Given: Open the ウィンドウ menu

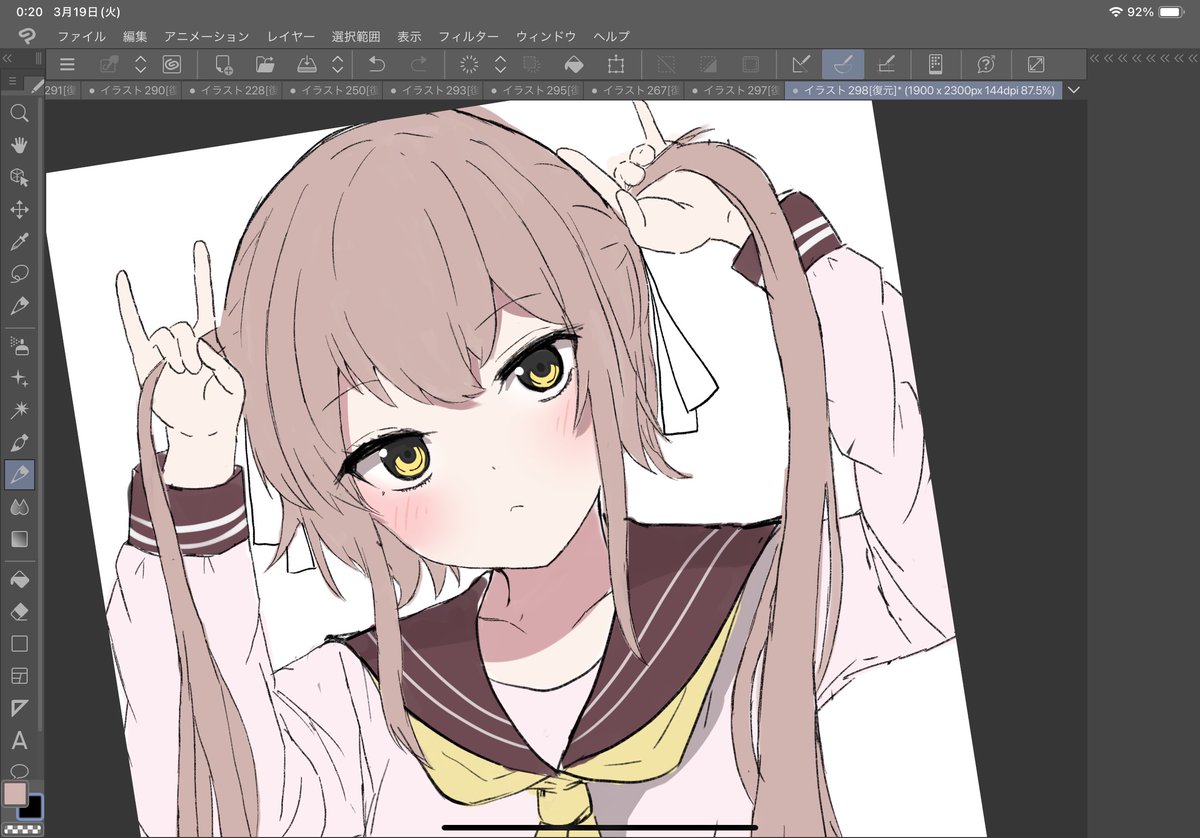Looking at the screenshot, I should 546,36.
